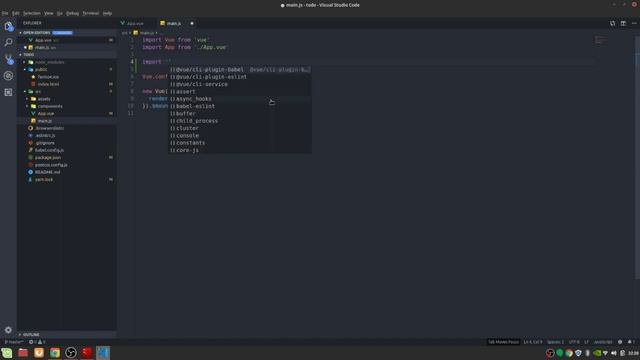Open OBS Studio from the taskbar
This screenshot has width=640, height=360.
[x=71, y=353]
